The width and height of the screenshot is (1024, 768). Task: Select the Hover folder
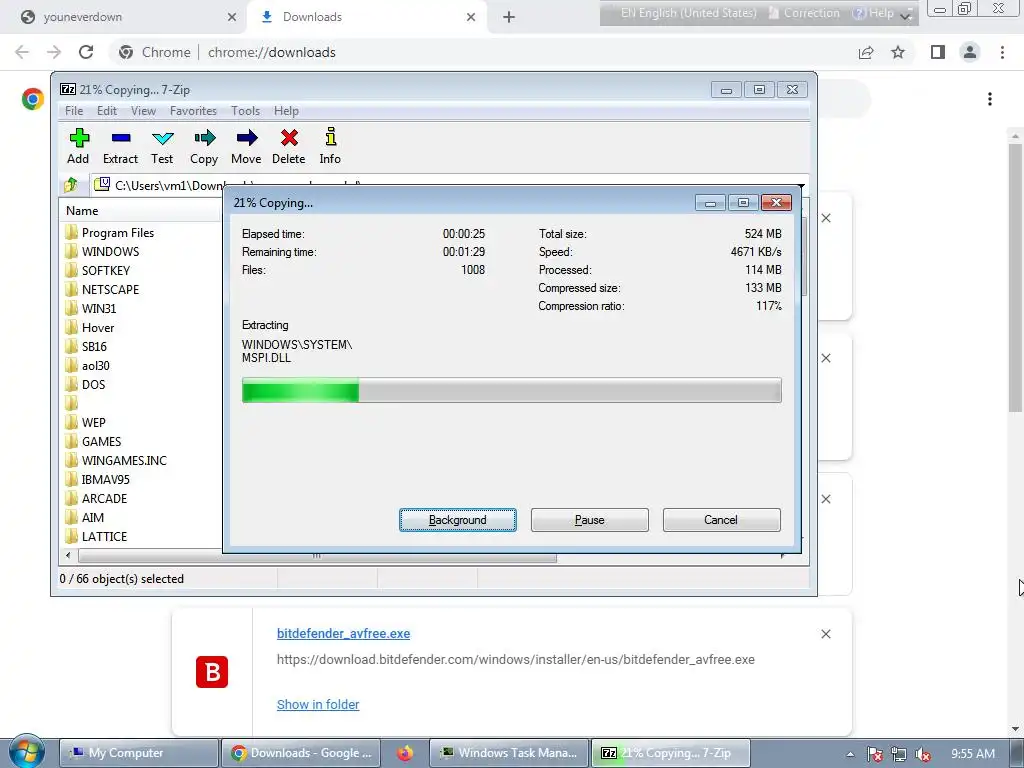point(90,328)
